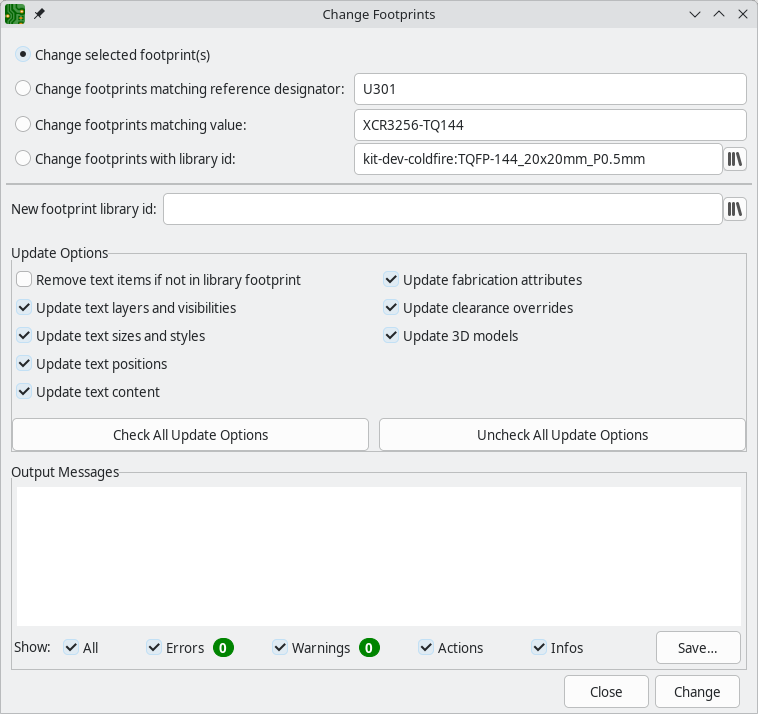Toggle the Errors filter checkbox
This screenshot has width=758, height=714.
click(x=154, y=648)
